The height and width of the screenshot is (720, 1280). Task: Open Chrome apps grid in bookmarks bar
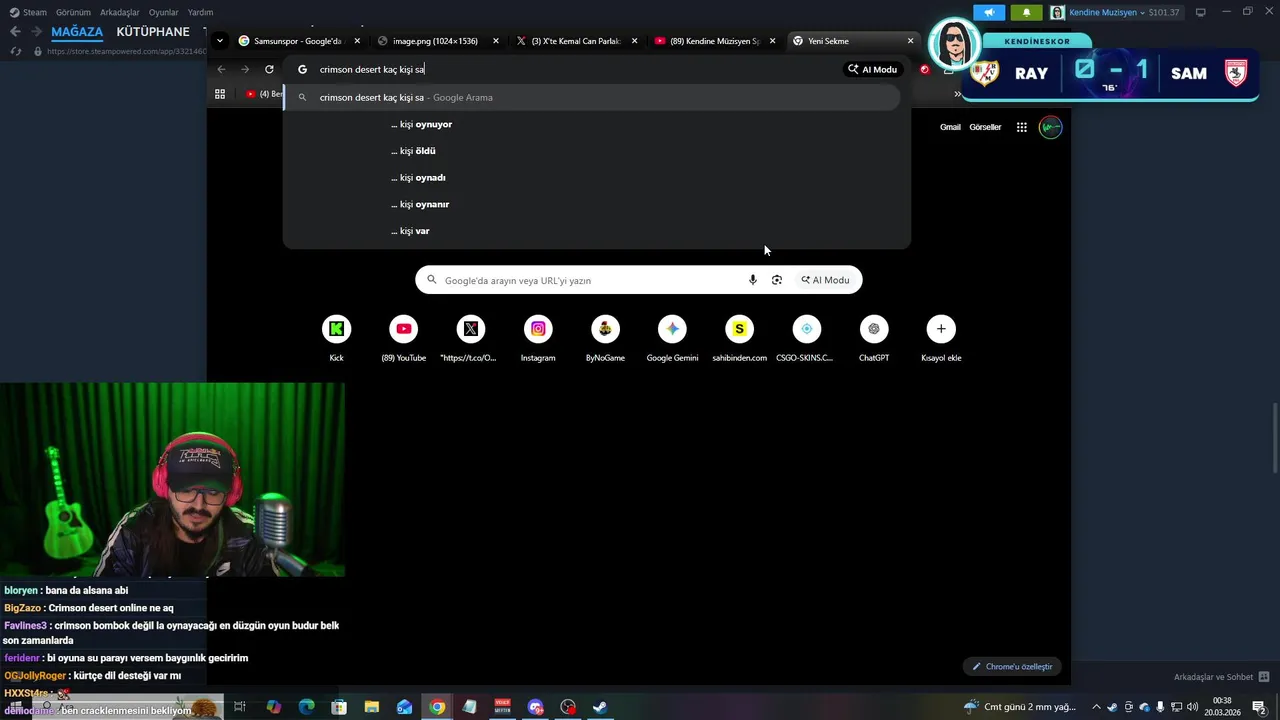click(220, 94)
